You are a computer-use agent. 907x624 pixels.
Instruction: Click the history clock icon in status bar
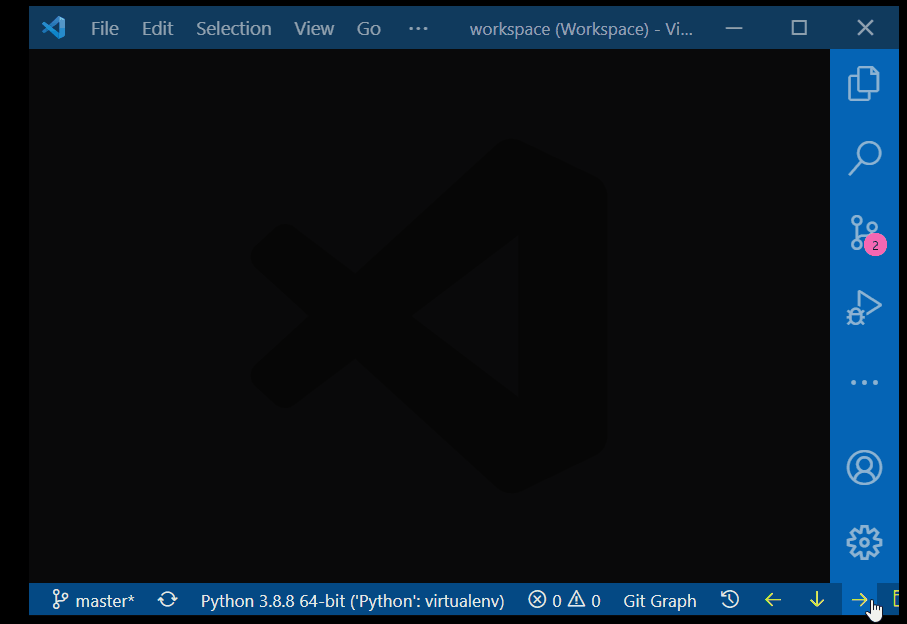pos(730,600)
